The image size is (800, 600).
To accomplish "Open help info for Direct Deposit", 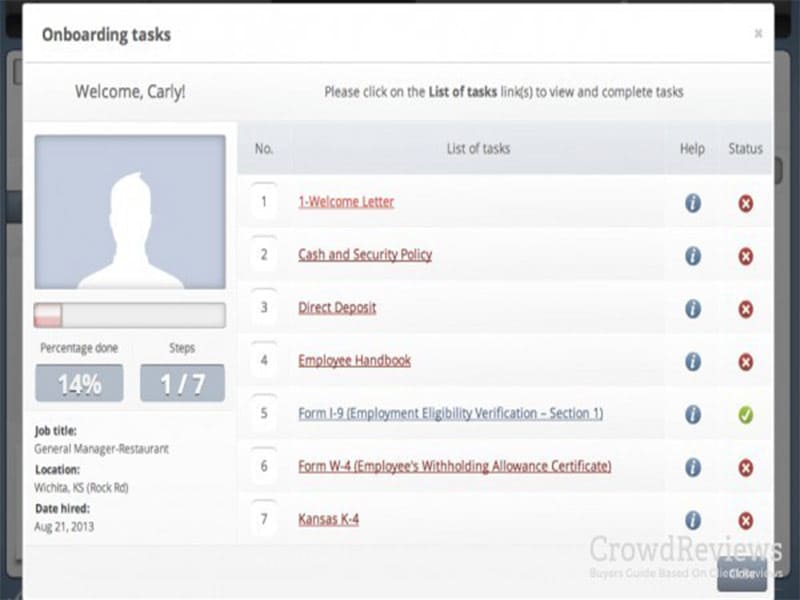I will pyautogui.click(x=692, y=309).
